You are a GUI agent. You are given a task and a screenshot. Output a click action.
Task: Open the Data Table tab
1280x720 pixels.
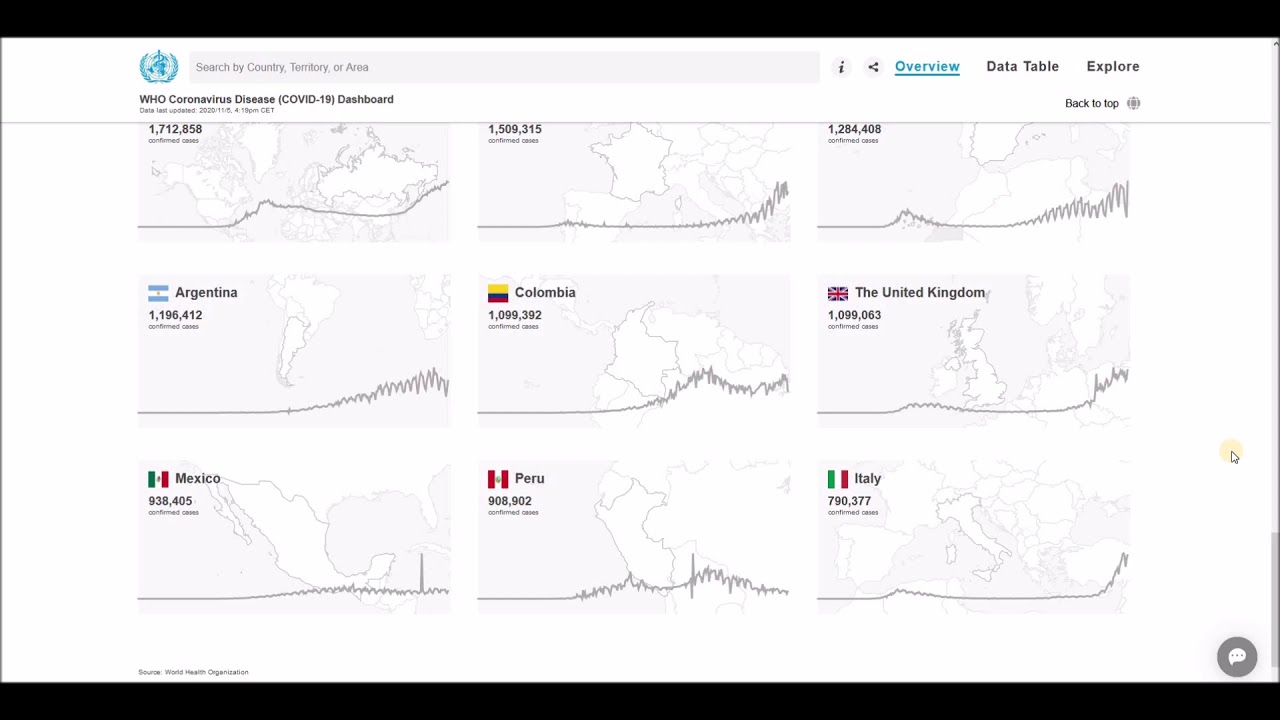pos(1022,67)
